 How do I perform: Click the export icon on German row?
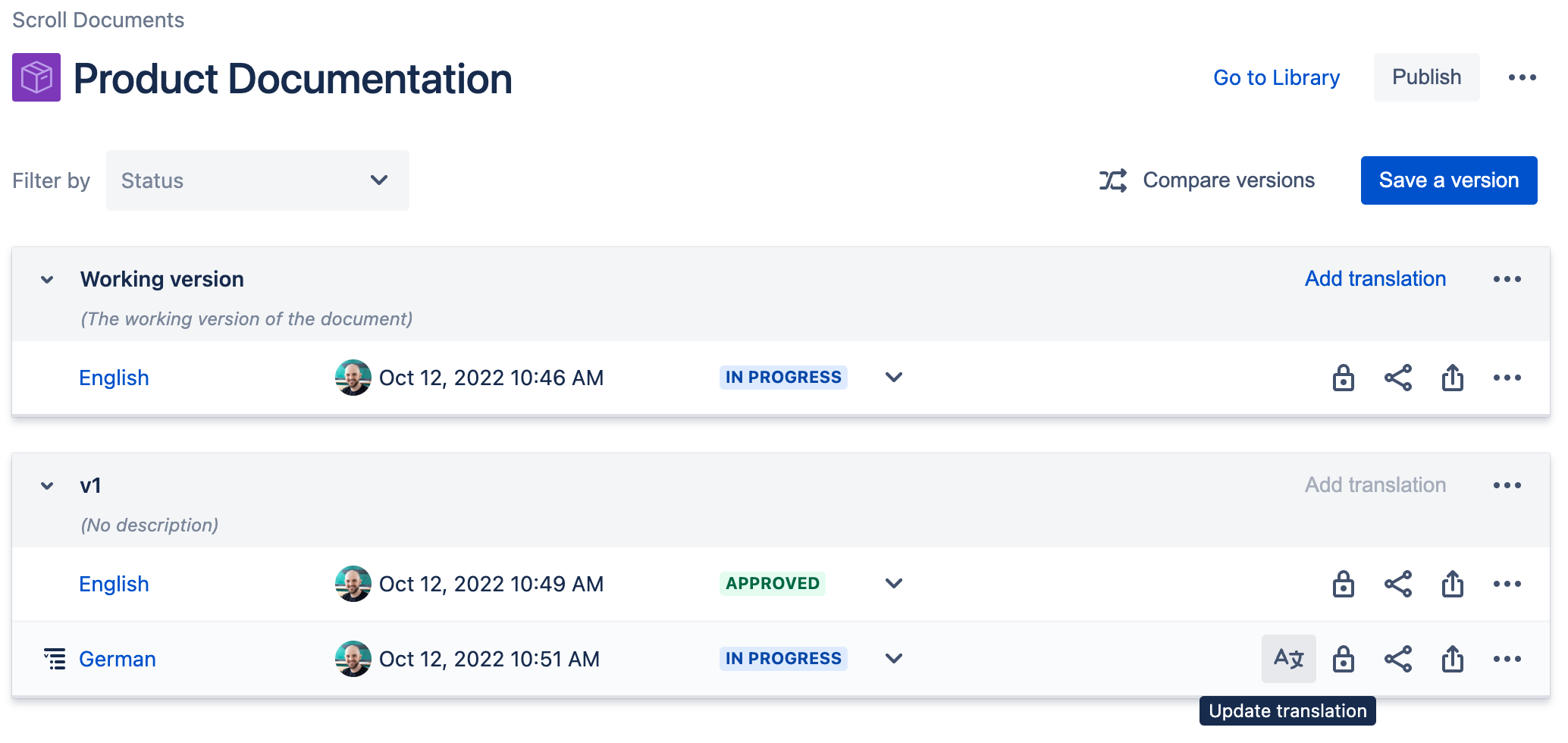point(1452,659)
